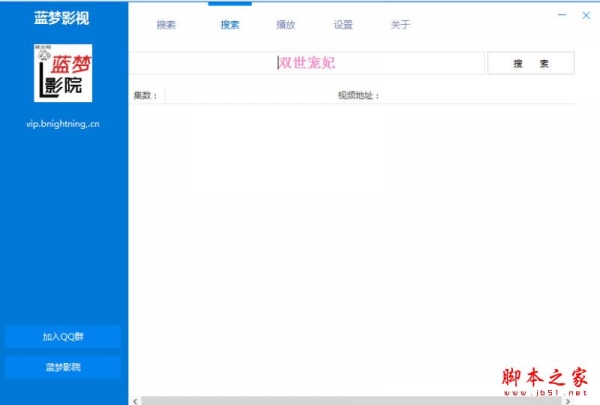Viewport: 600px width, 405px height.
Task: Focus the 双世宠妃 search input field
Action: coord(306,63)
